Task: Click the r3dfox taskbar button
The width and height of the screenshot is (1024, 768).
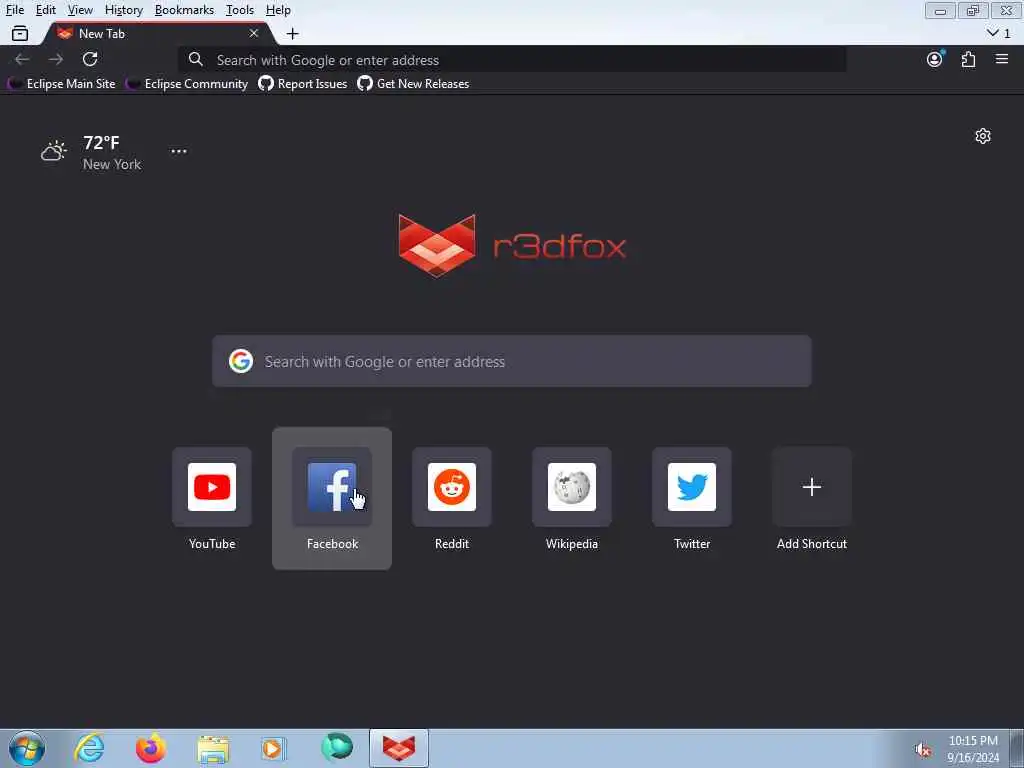Action: (x=399, y=748)
